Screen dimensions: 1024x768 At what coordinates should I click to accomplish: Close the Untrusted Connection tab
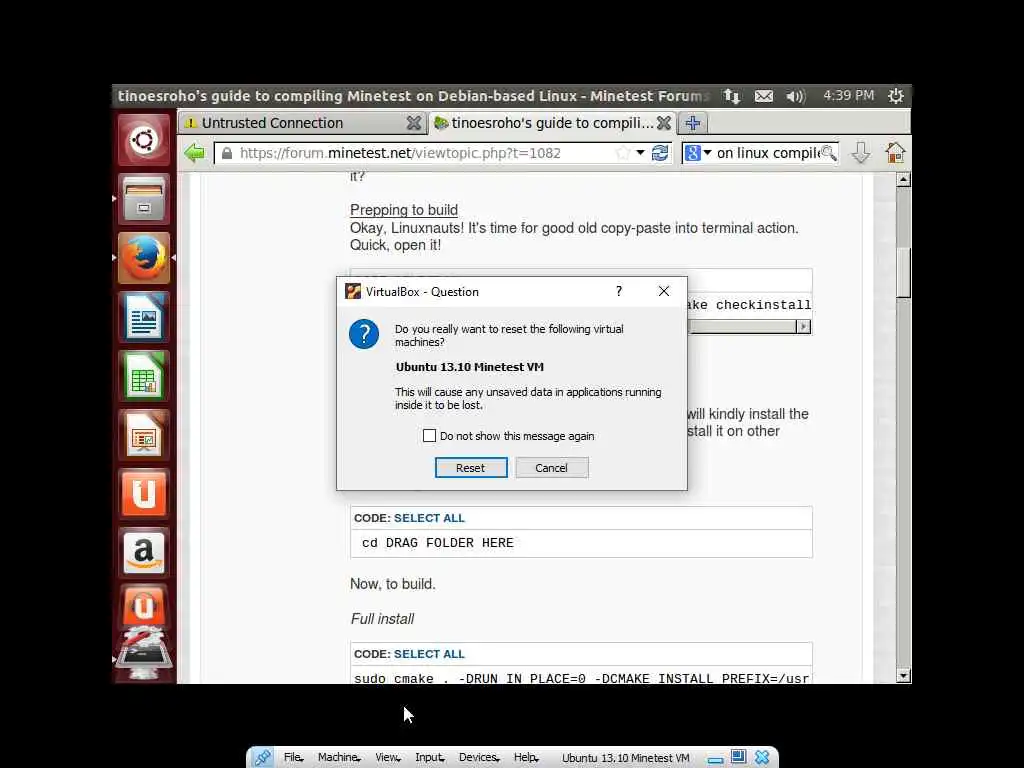413,123
